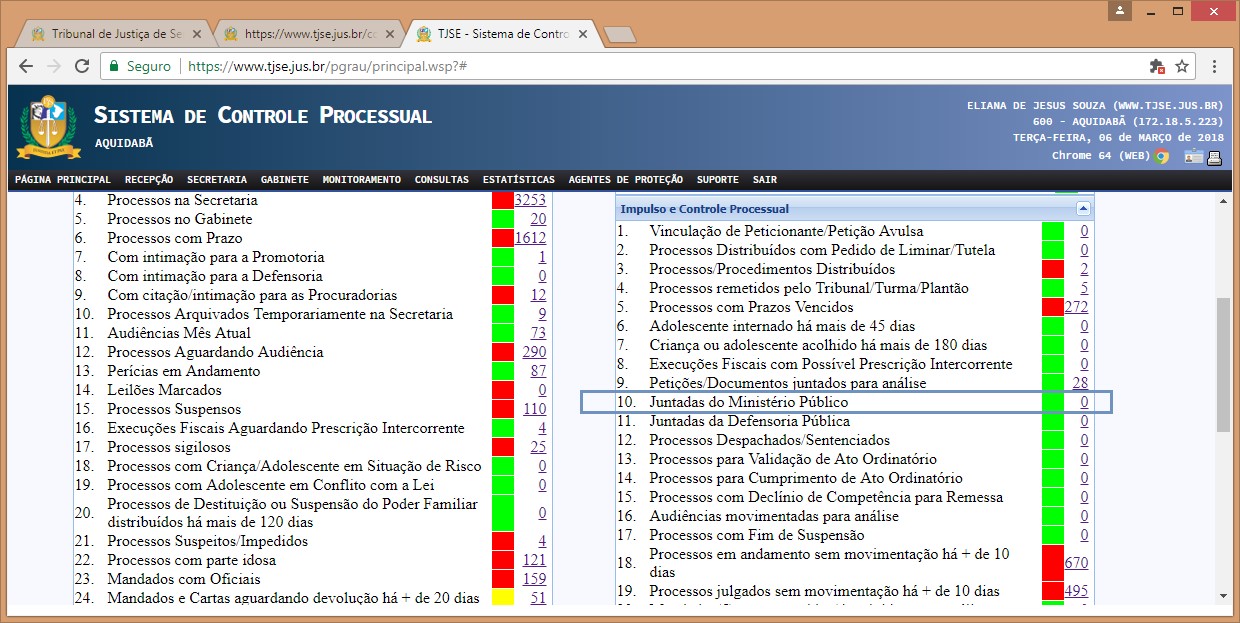Open the user ID card icon
The height and width of the screenshot is (623, 1240).
[x=1193, y=156]
